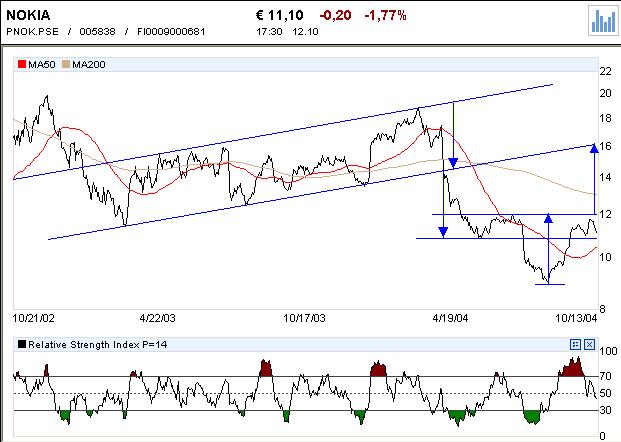Click the 4/22/03 date axis label

(x=157, y=318)
